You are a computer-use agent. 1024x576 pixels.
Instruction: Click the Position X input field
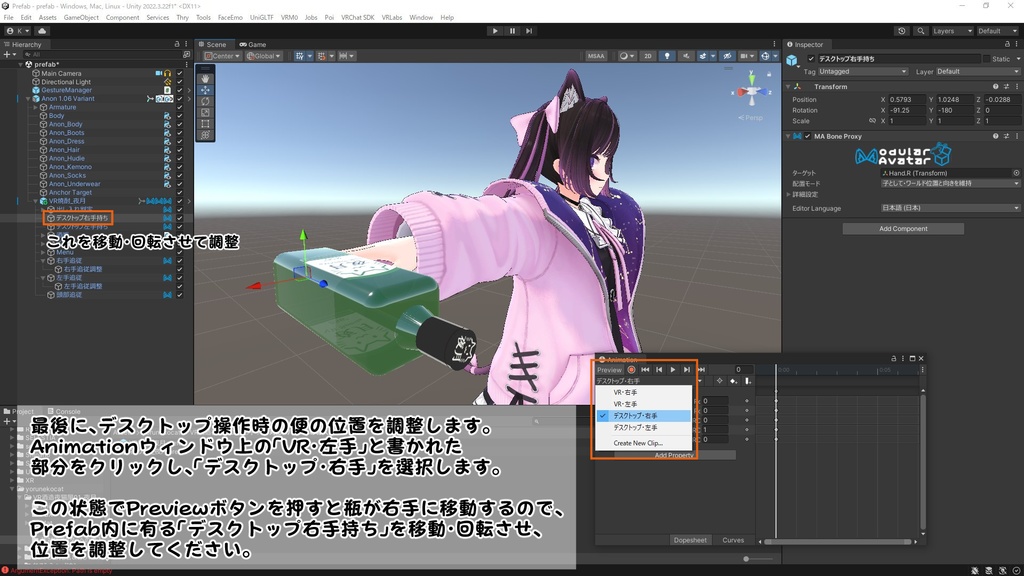(906, 99)
